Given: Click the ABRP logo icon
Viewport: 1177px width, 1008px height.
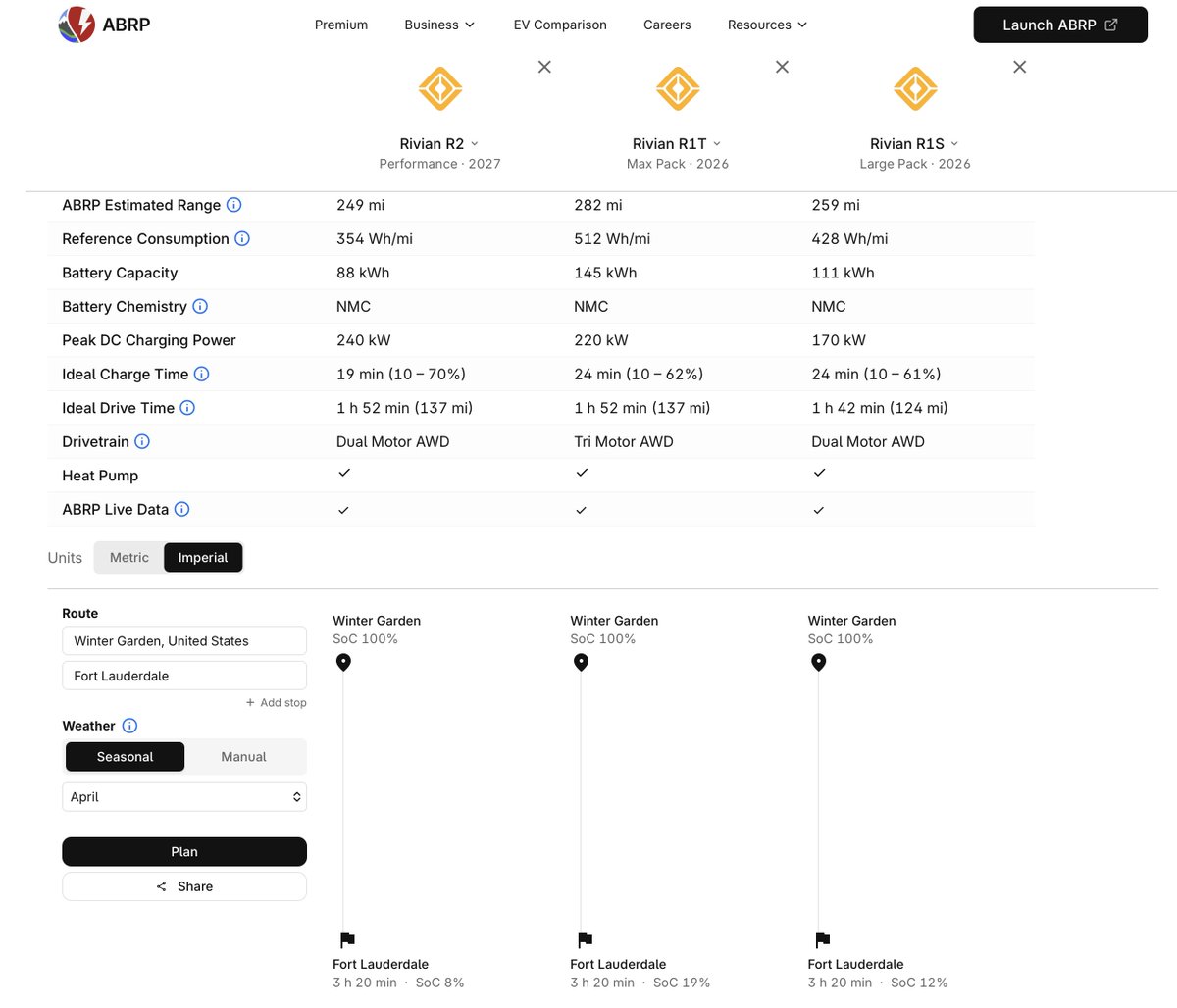Looking at the screenshot, I should pyautogui.click(x=77, y=25).
